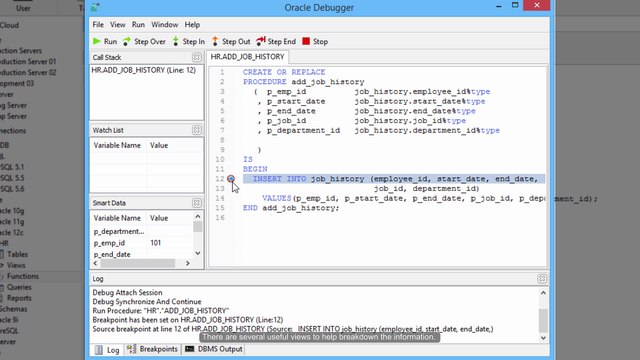Open the Window menu
The width and height of the screenshot is (640, 360).
[x=164, y=25]
